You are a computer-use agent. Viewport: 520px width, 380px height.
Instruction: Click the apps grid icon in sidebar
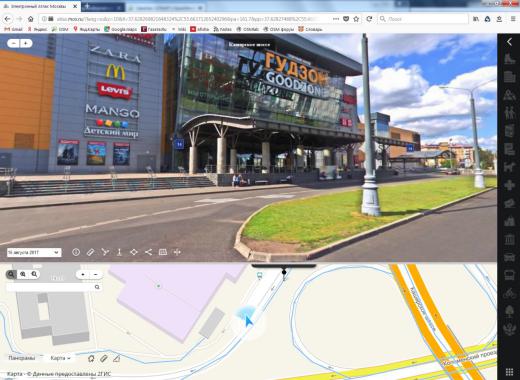click(509, 371)
